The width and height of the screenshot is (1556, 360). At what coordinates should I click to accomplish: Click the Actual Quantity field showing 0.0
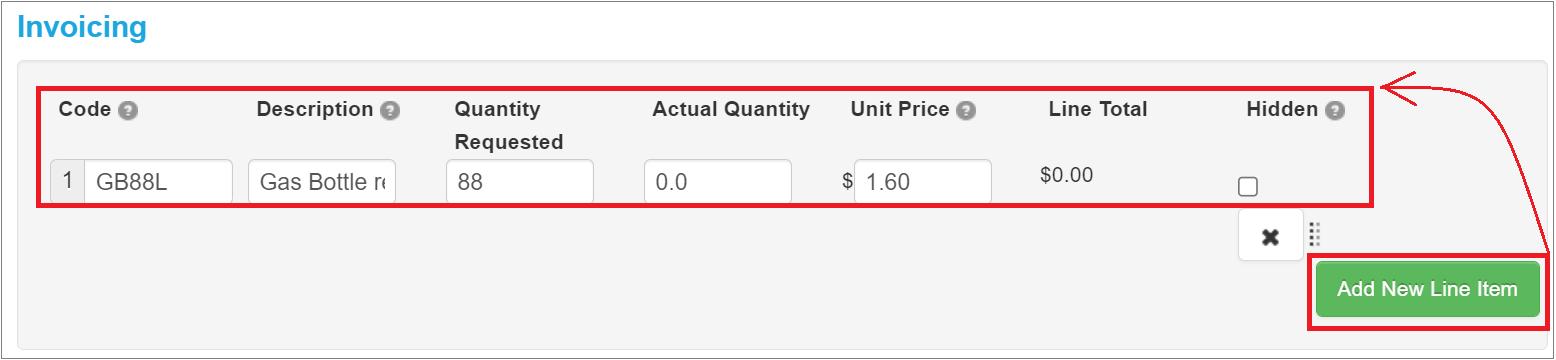point(718,182)
